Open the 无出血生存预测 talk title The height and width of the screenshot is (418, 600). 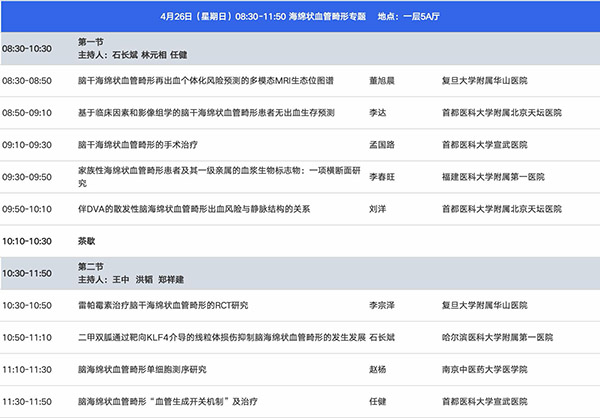pos(206,112)
